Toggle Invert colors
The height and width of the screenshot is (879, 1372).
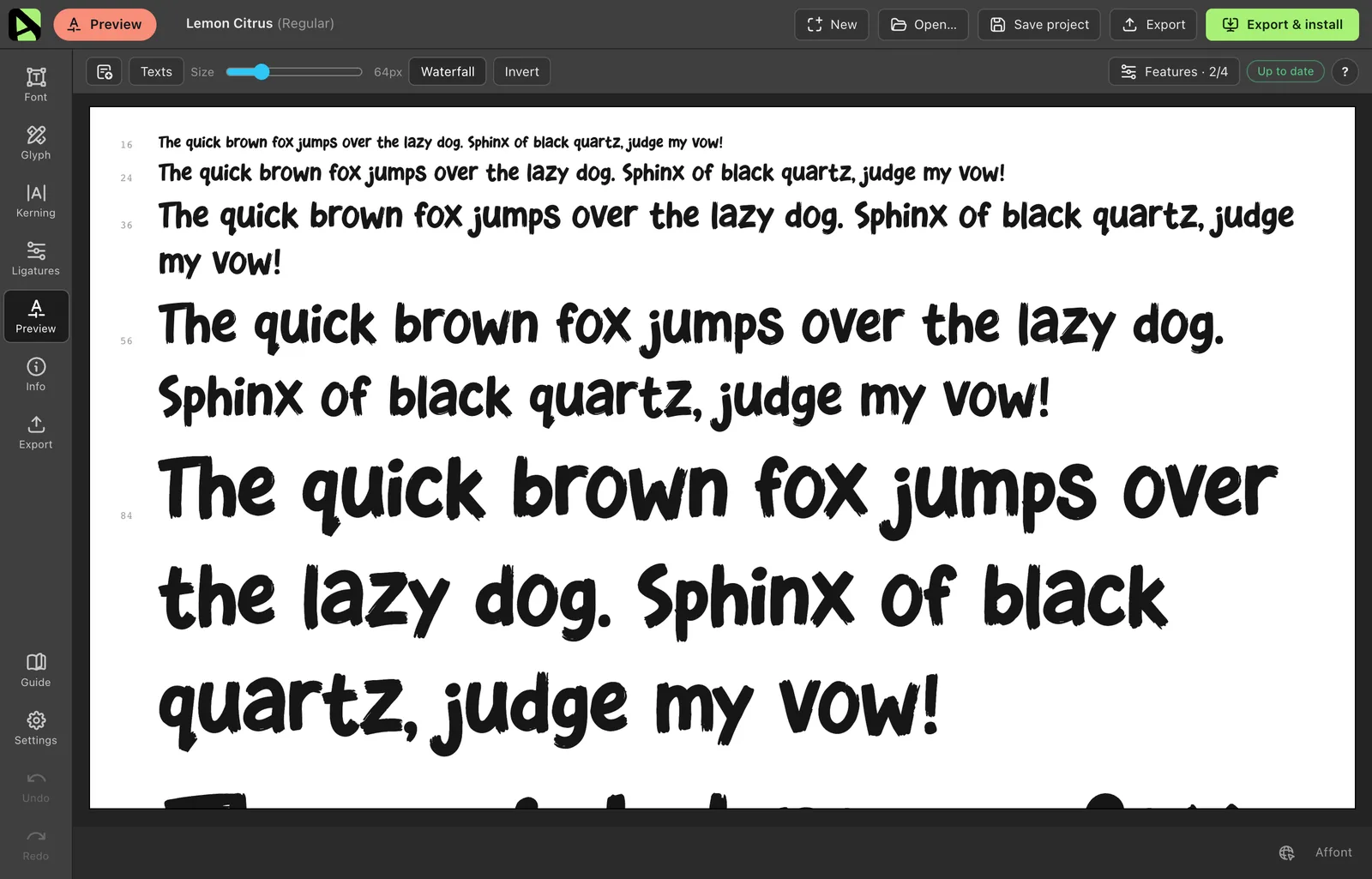521,72
